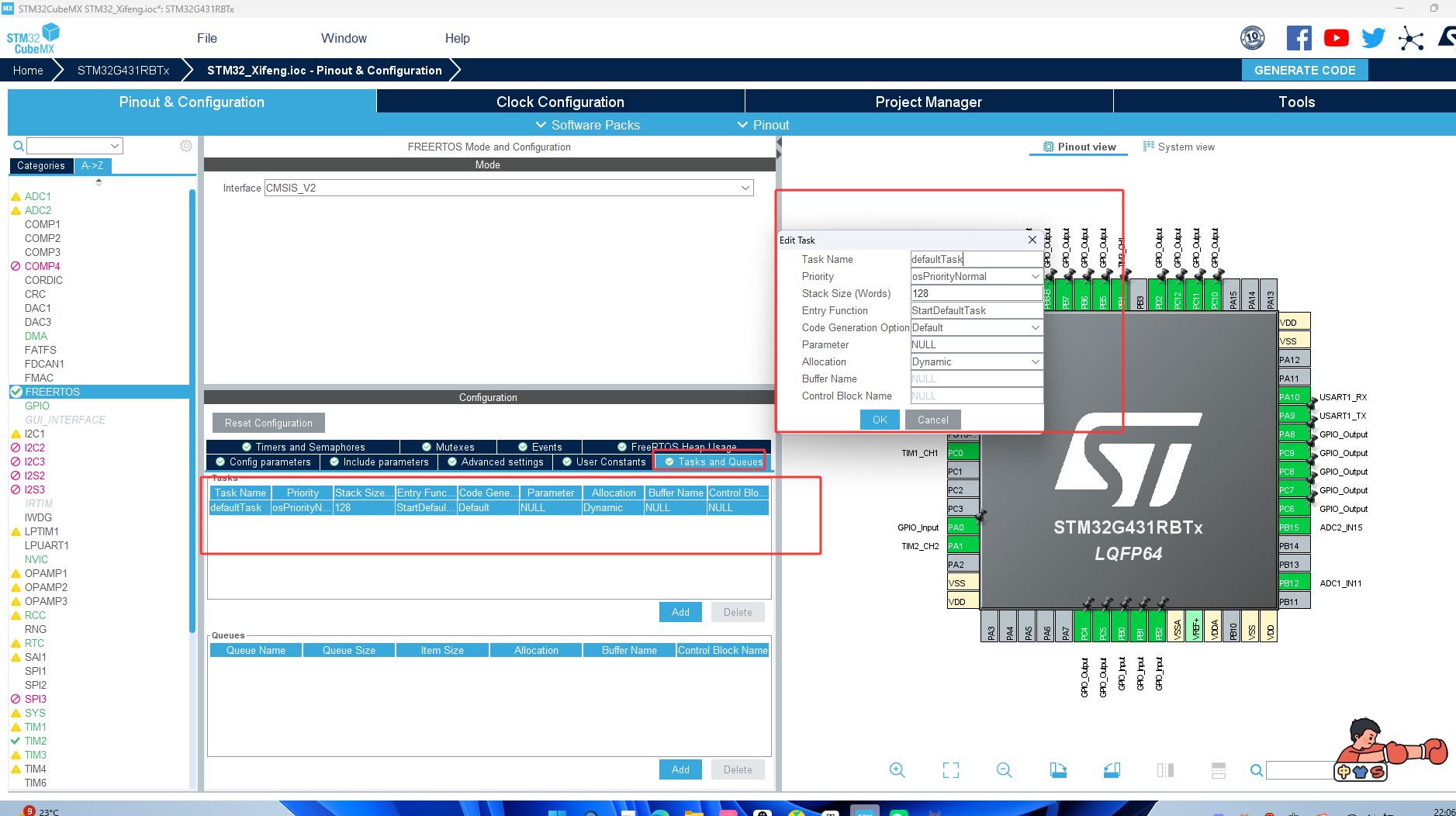Switch to the Project Manager tab
Screen dimensions: 1456x816
(929, 102)
